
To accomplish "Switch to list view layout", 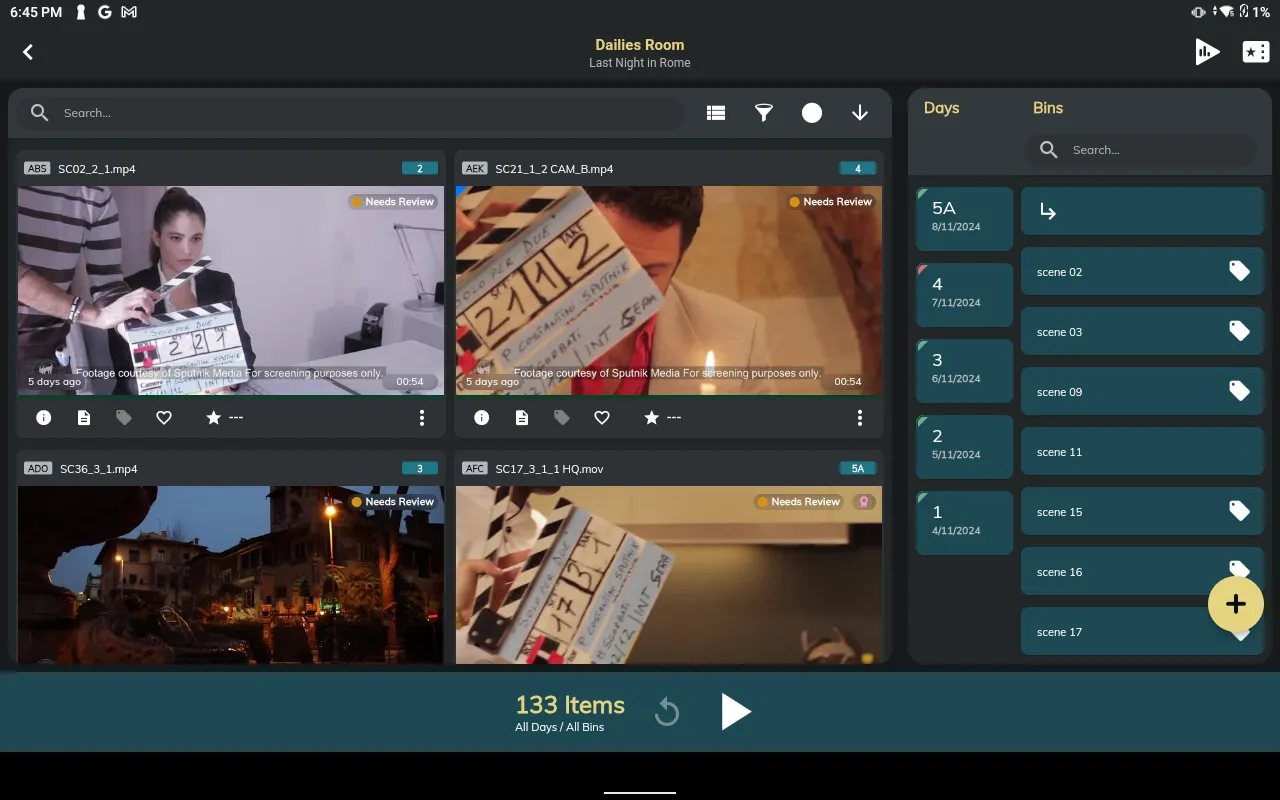I will click(x=716, y=113).
